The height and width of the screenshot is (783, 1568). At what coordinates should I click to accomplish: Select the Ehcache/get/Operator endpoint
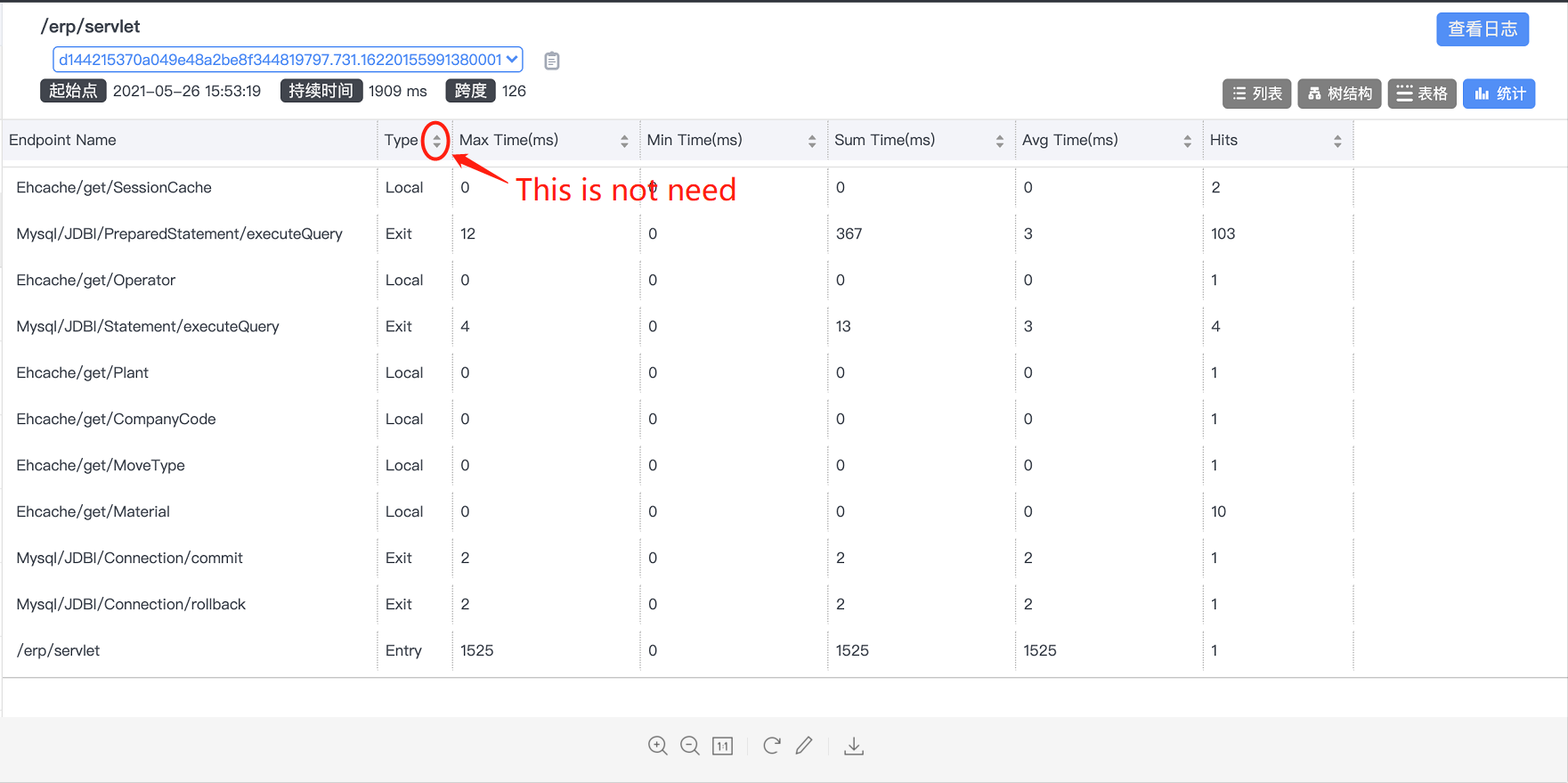[x=96, y=280]
